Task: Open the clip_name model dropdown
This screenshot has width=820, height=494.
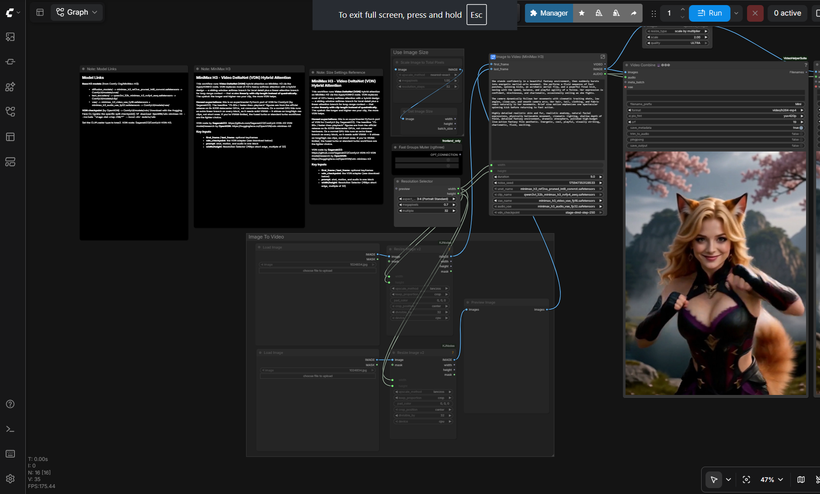Action: pos(548,194)
